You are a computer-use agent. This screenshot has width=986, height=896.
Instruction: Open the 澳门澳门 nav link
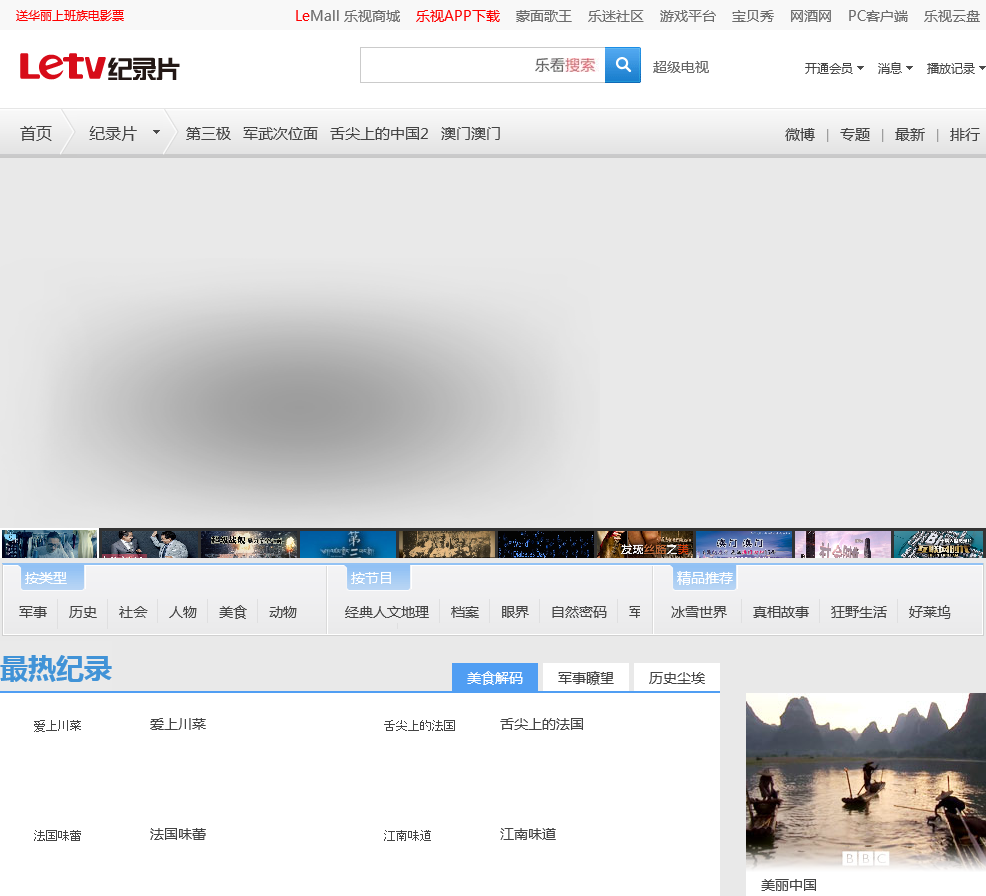(x=470, y=133)
